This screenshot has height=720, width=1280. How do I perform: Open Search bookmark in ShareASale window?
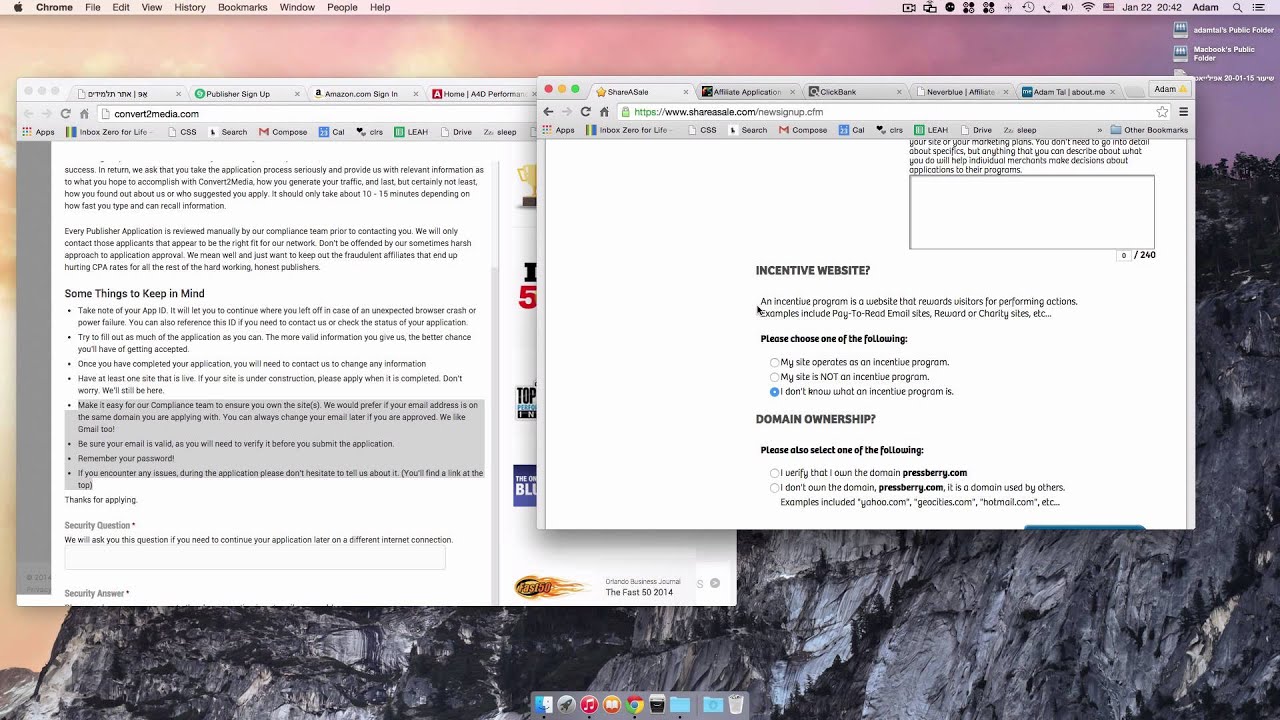pyautogui.click(x=747, y=130)
